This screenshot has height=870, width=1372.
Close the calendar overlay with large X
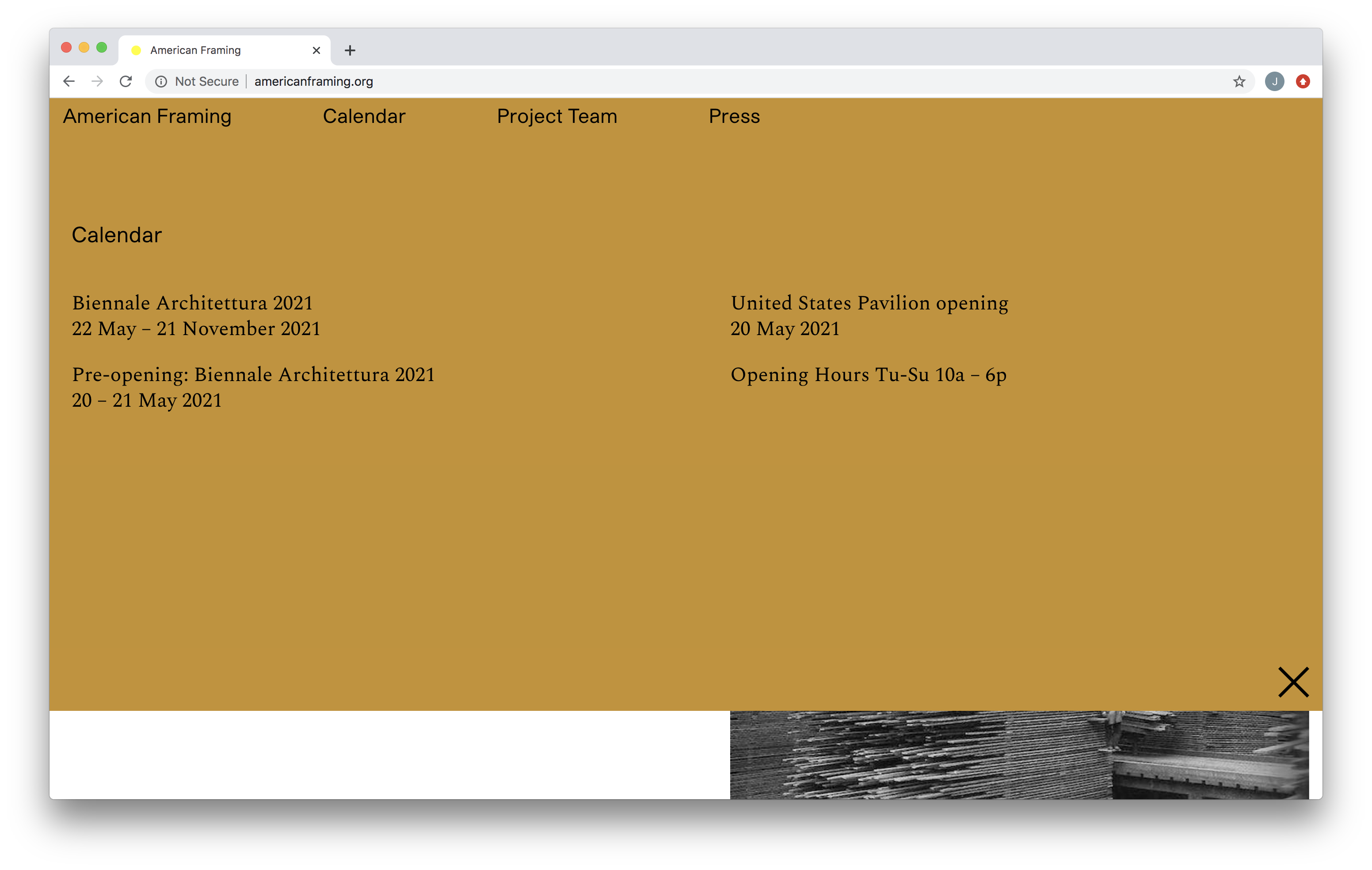click(1293, 682)
